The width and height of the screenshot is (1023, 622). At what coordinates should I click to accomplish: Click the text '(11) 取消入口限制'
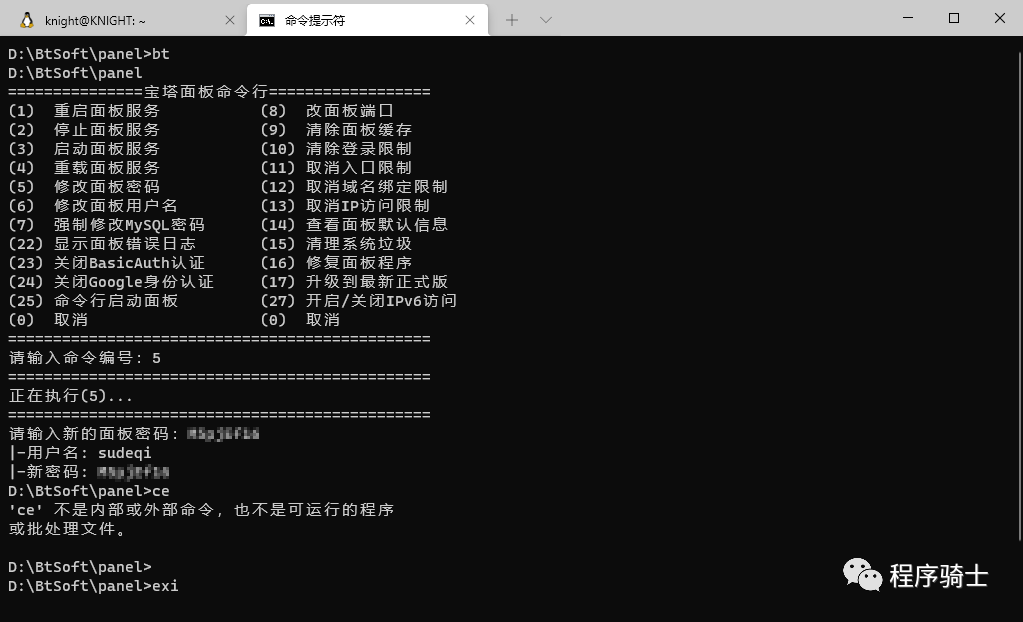[x=336, y=168]
